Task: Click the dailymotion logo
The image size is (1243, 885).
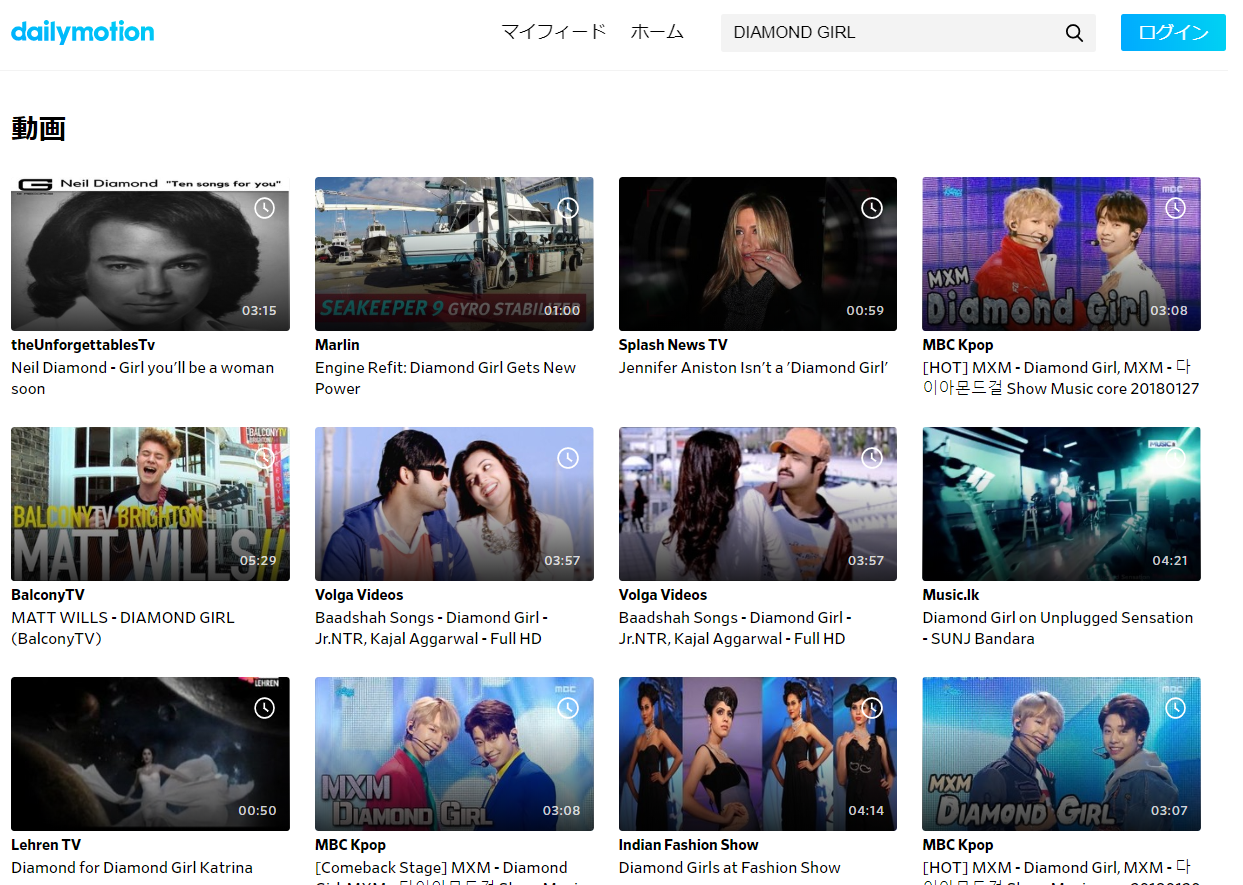Action: pos(82,32)
